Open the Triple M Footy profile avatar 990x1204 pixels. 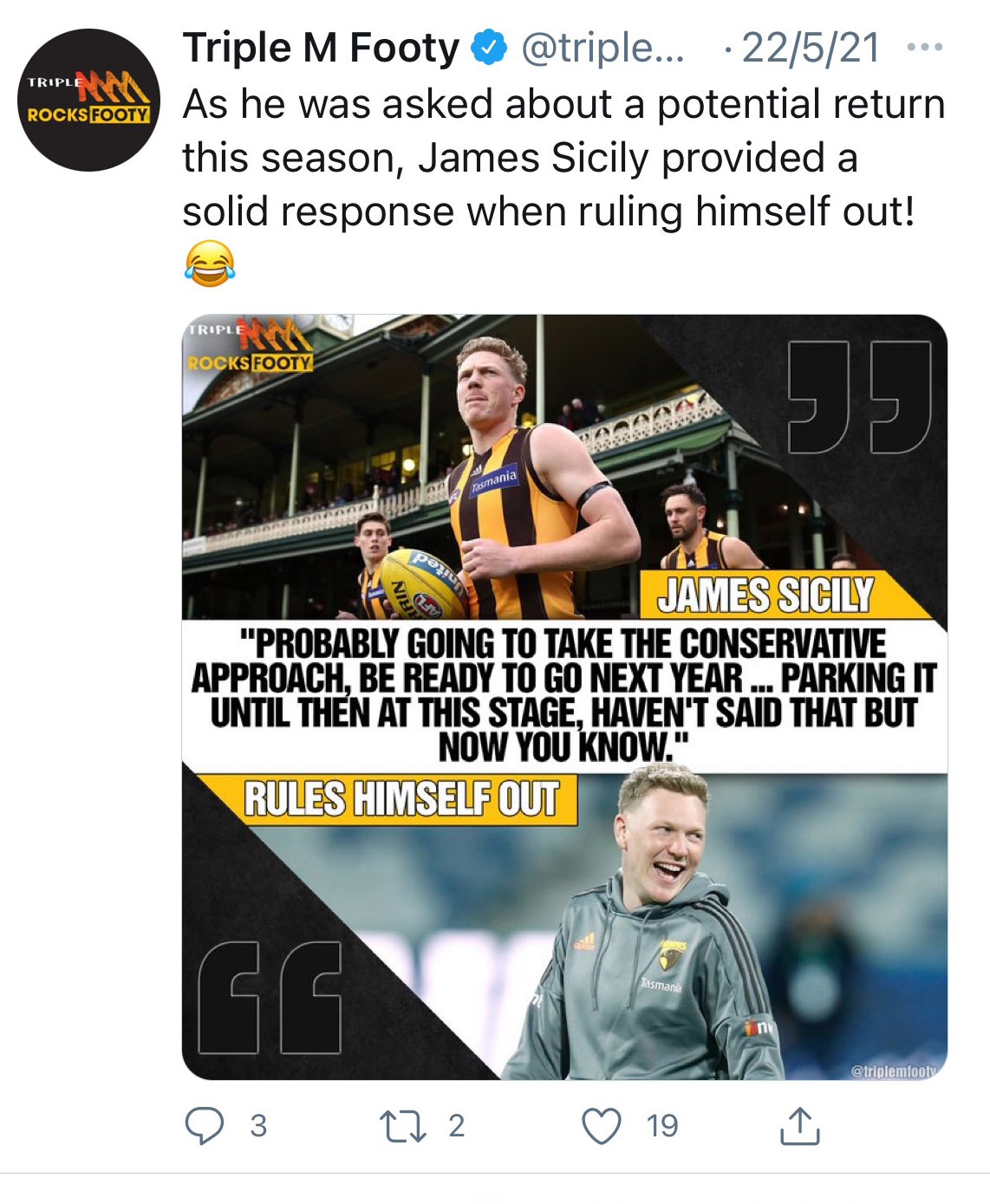[89, 100]
